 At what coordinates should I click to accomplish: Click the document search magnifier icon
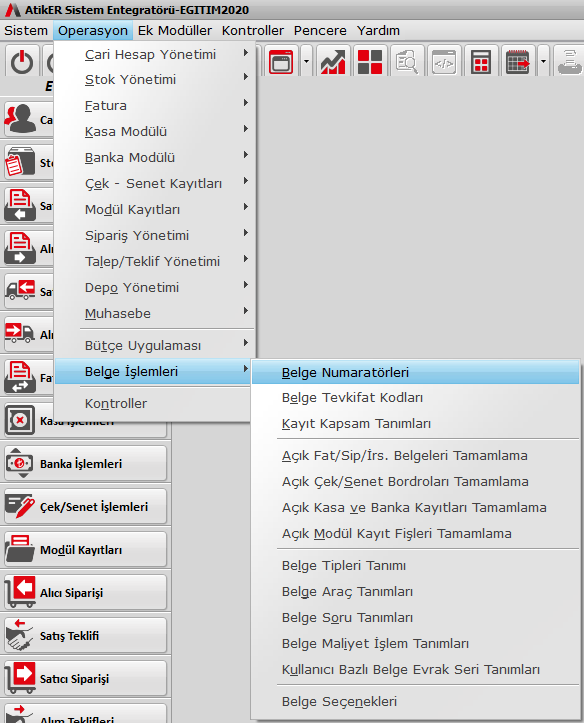pos(407,61)
